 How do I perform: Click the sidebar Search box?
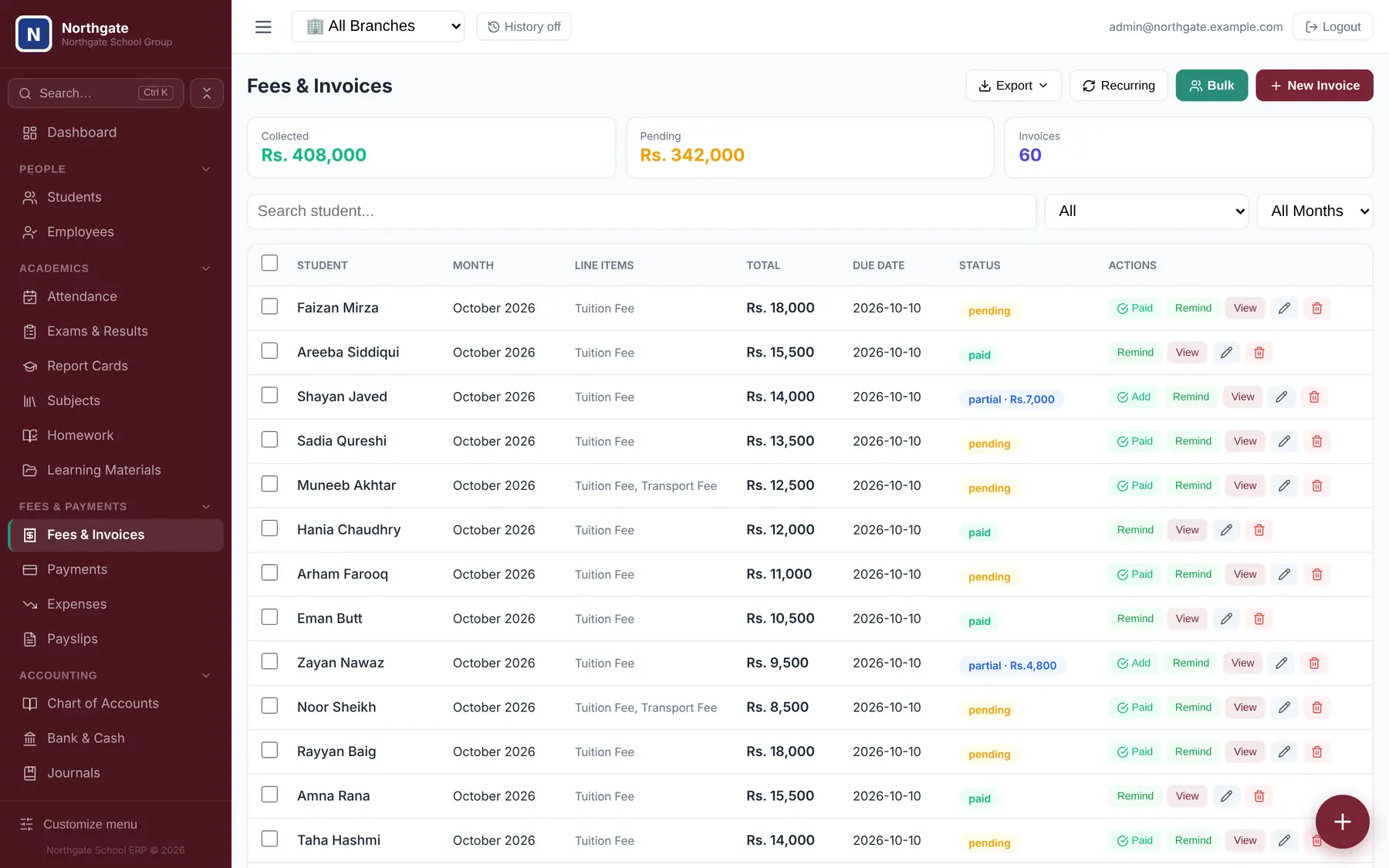click(x=96, y=93)
